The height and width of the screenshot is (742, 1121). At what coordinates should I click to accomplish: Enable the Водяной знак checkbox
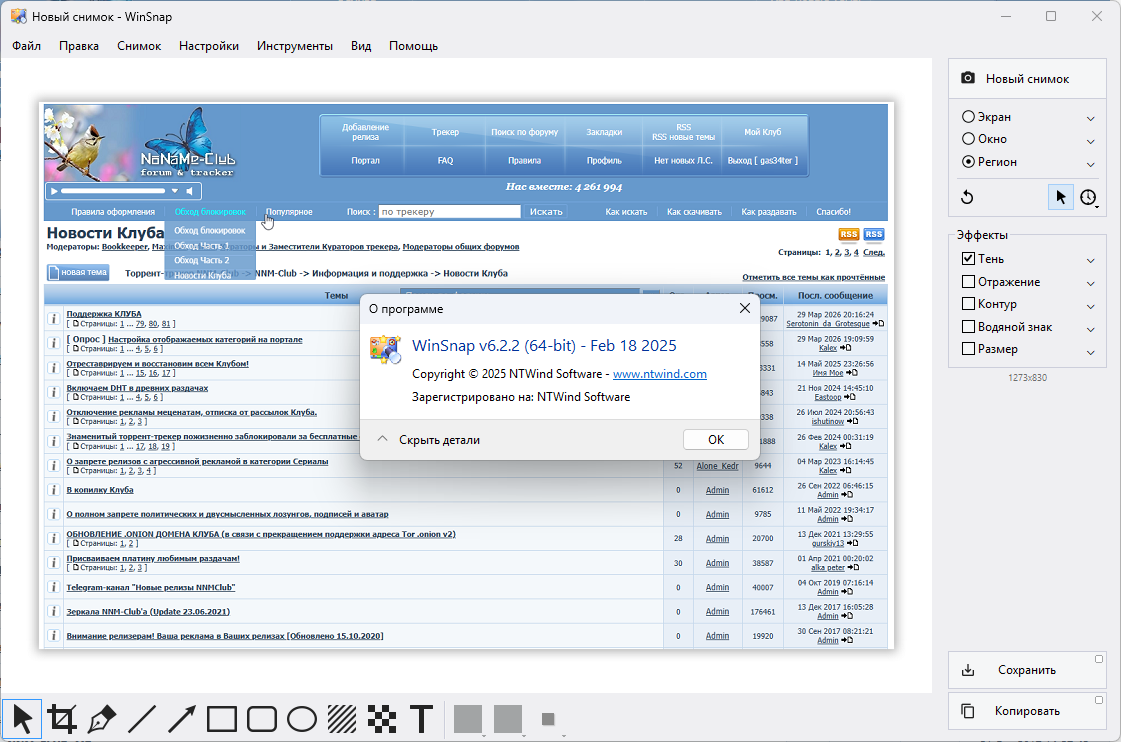click(968, 326)
